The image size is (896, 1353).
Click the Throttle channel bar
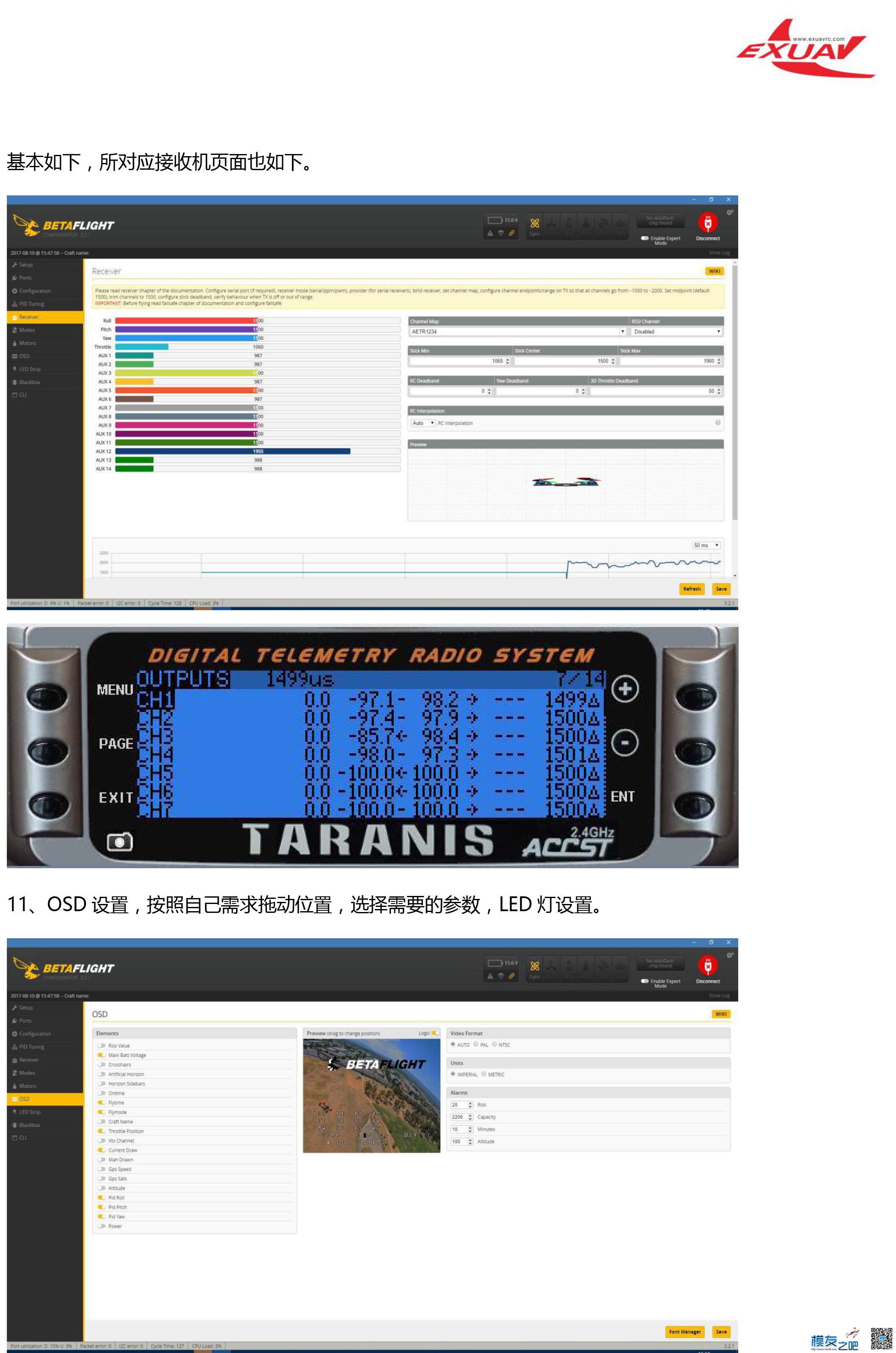point(257,347)
